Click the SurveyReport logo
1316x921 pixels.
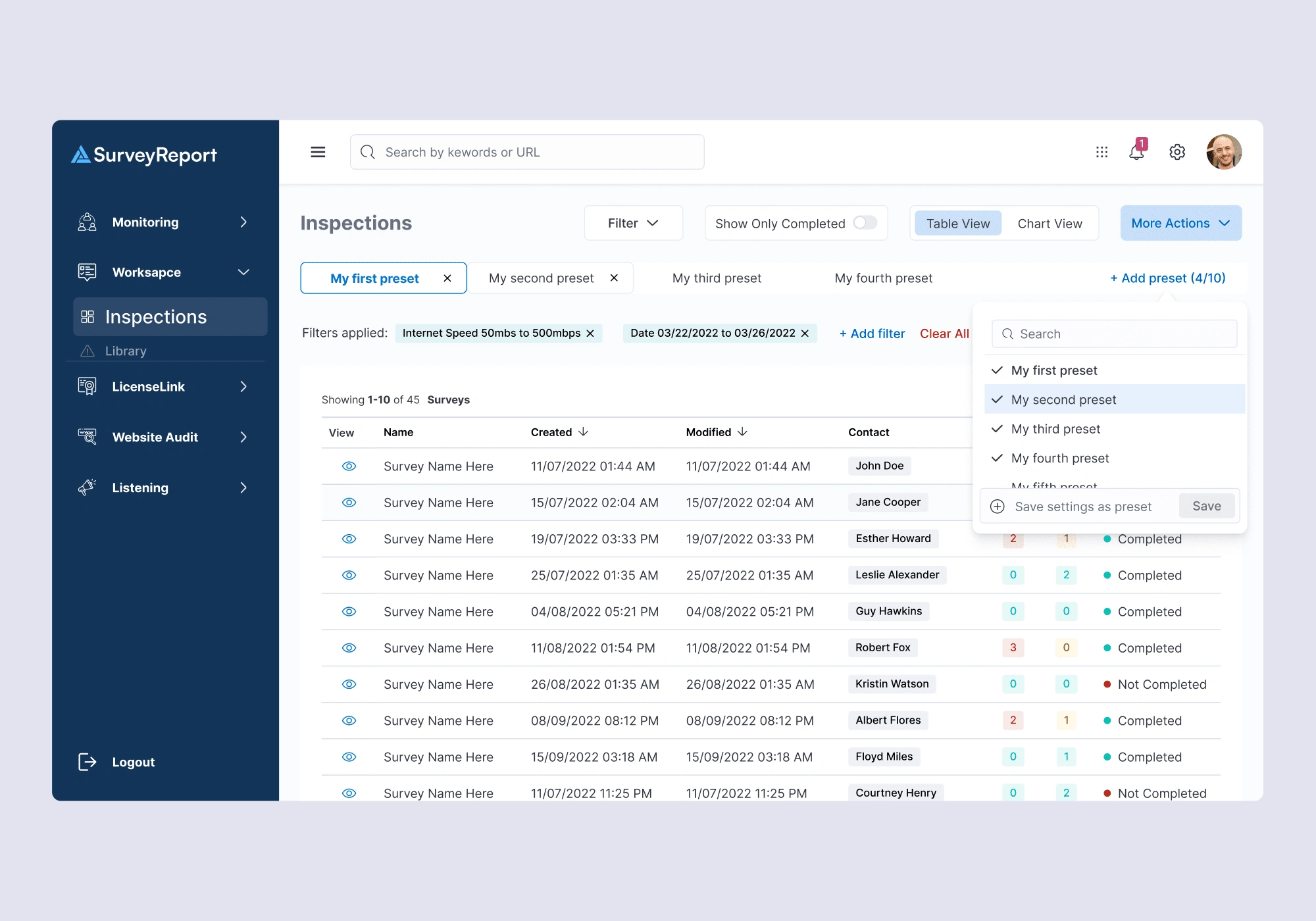[144, 155]
